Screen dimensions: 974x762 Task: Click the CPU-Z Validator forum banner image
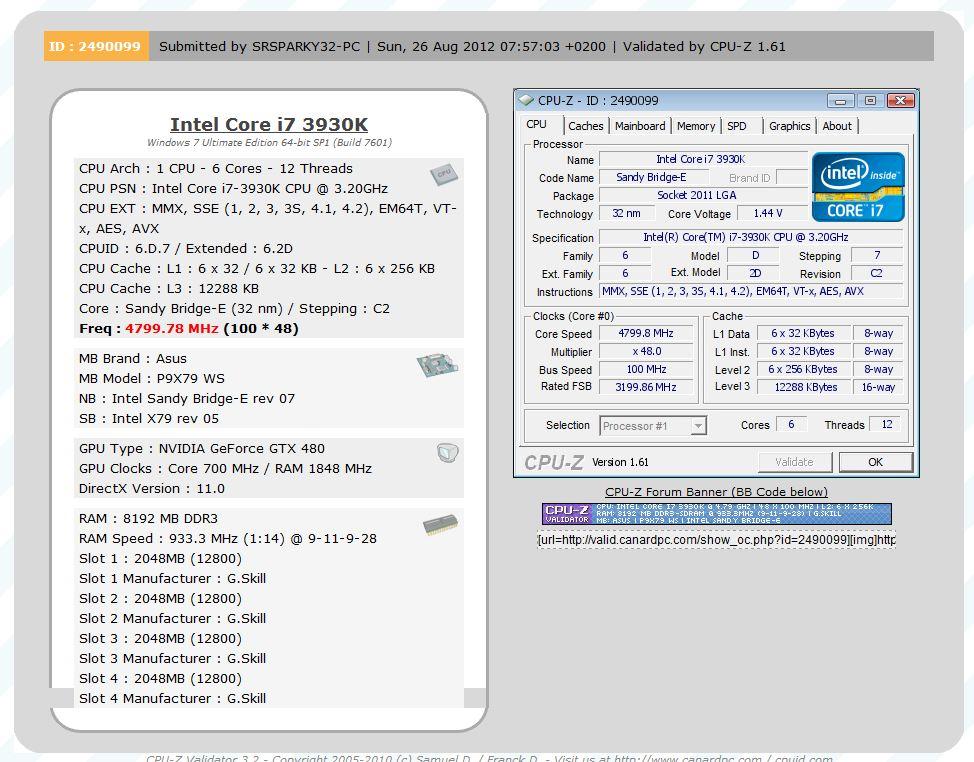pyautogui.click(x=716, y=514)
